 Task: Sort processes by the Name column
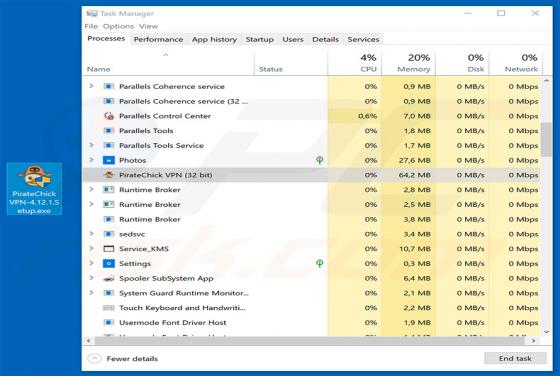(169, 63)
